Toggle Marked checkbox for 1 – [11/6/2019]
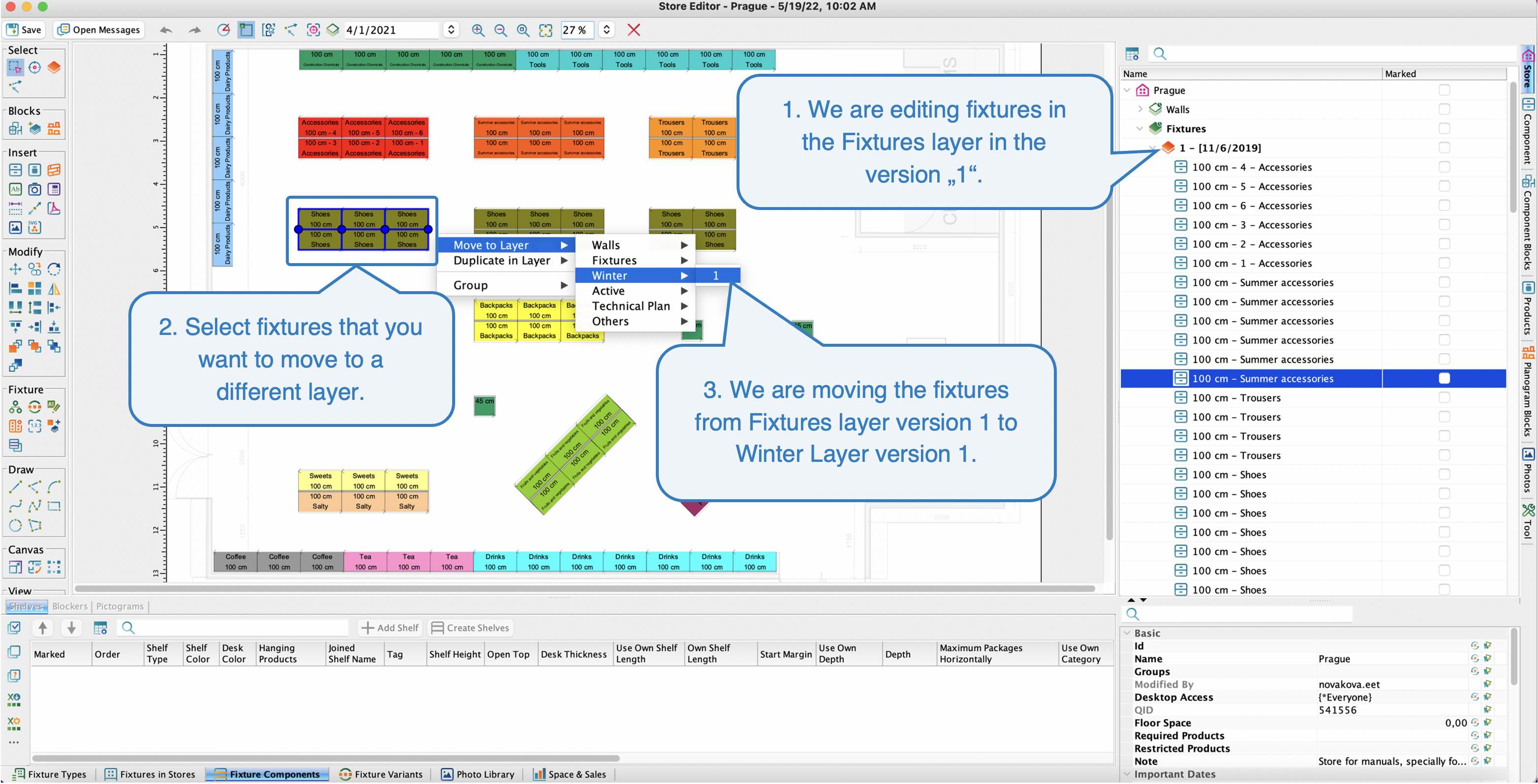The height and width of the screenshot is (784, 1538). pyautogui.click(x=1444, y=148)
